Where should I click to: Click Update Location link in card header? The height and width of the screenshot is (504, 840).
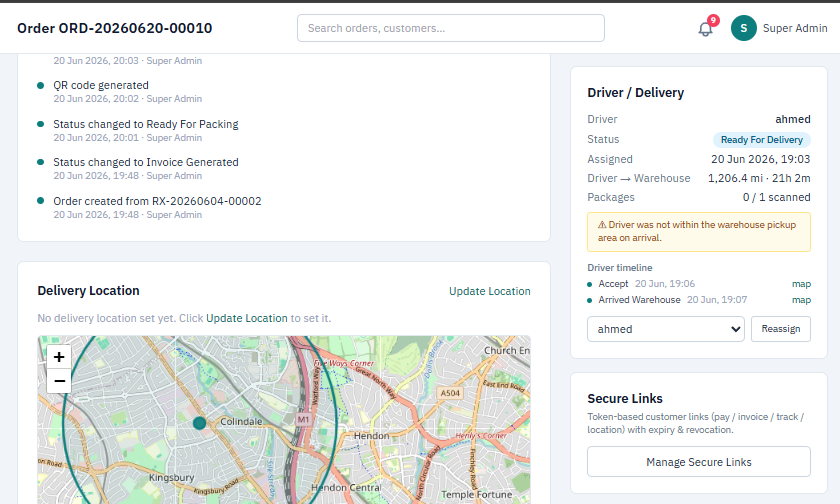tap(490, 291)
